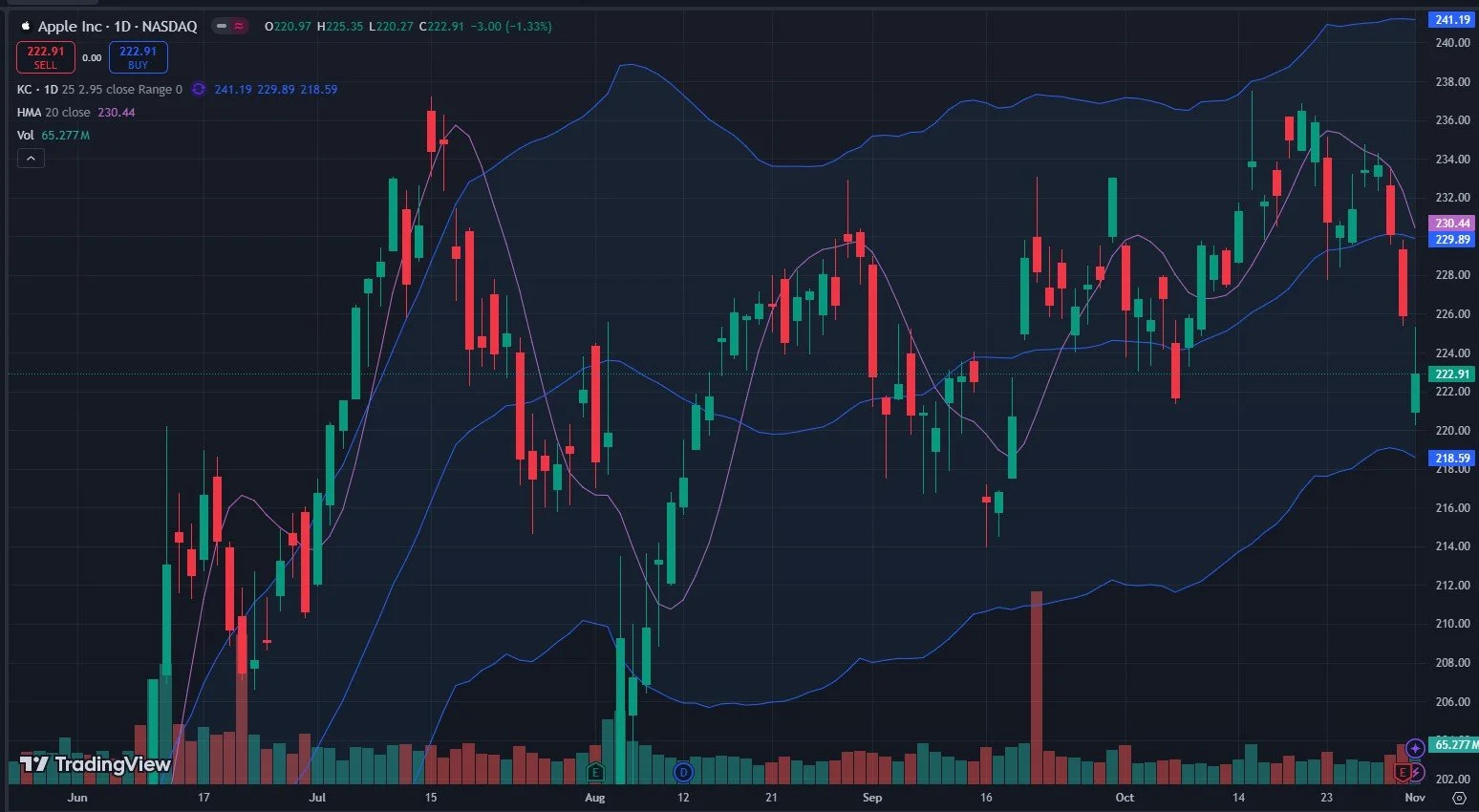Click the Sep label on time axis
The image size is (1479, 812).
(871, 797)
